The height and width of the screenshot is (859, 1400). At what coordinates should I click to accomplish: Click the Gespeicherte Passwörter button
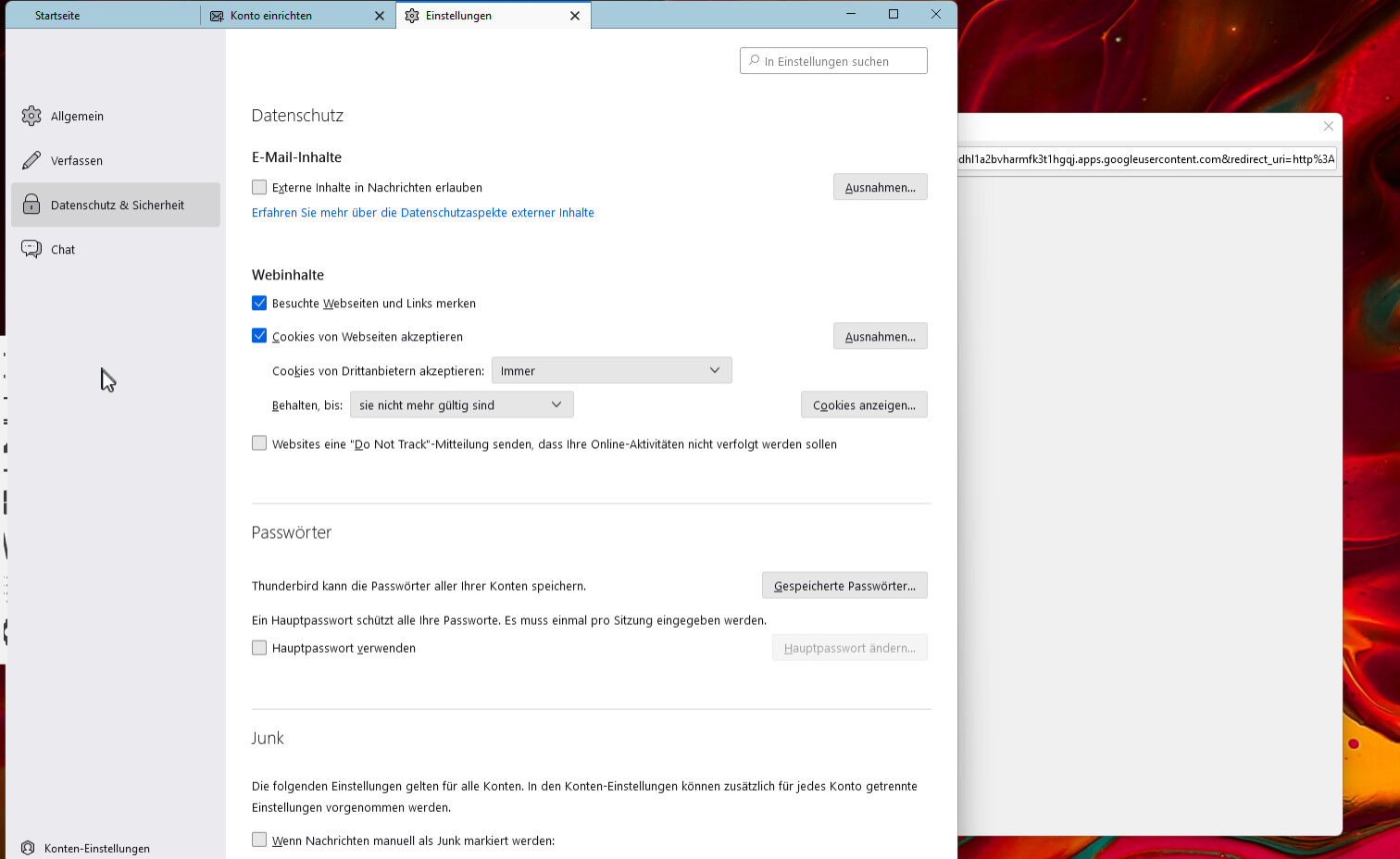tap(844, 585)
